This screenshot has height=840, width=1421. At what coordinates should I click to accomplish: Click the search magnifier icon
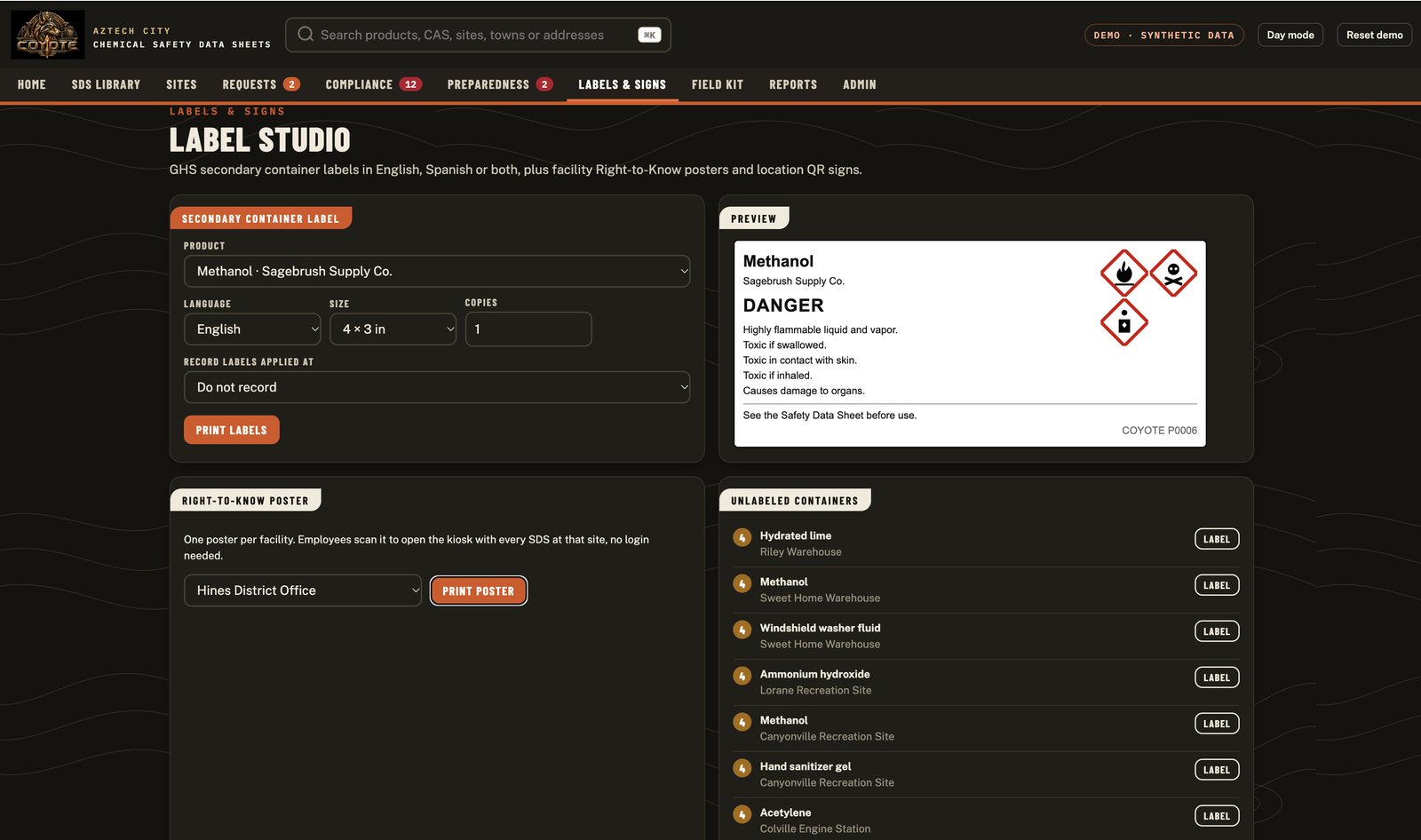click(x=306, y=35)
